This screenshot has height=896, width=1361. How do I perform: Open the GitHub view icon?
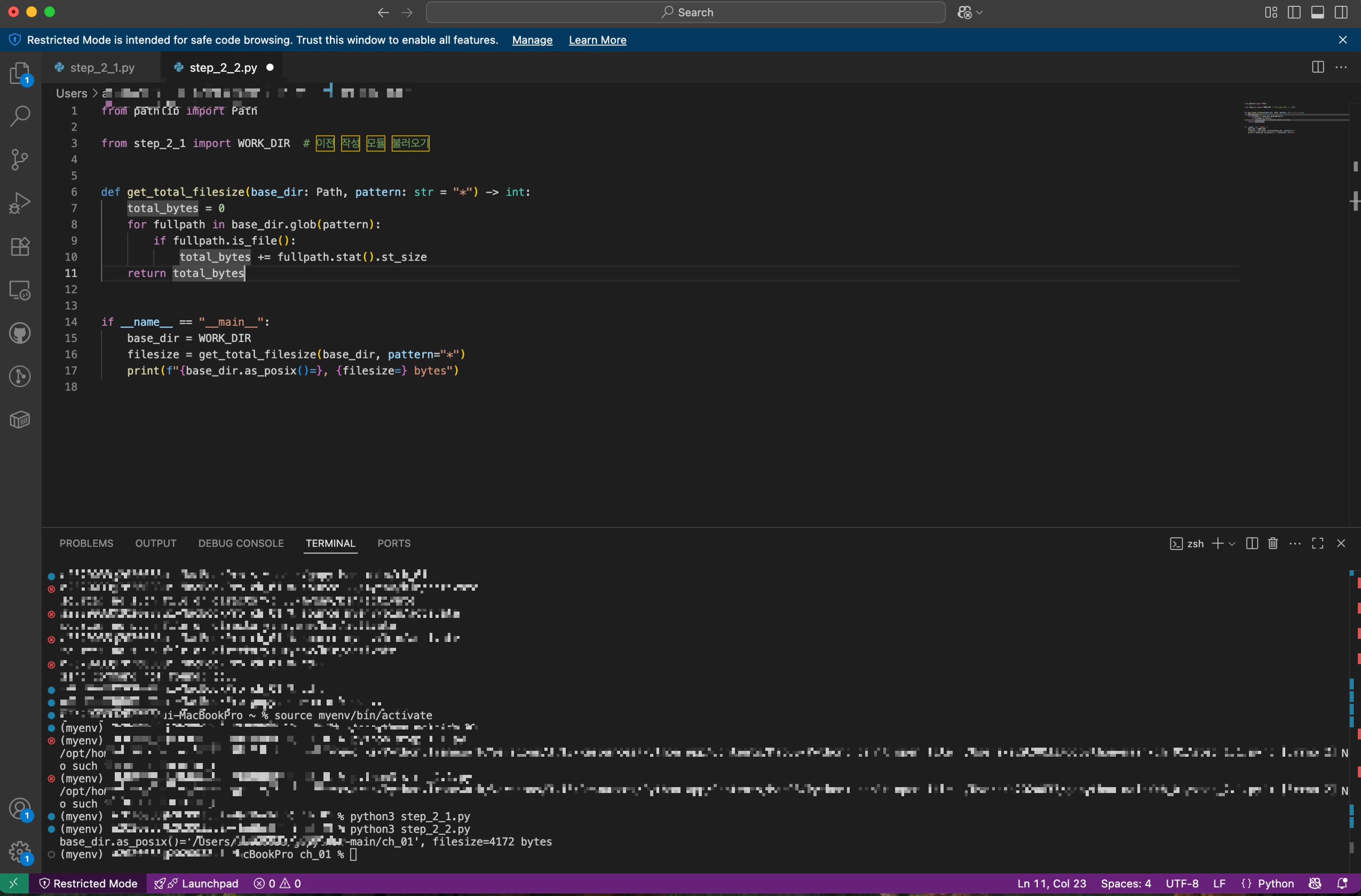tap(20, 333)
